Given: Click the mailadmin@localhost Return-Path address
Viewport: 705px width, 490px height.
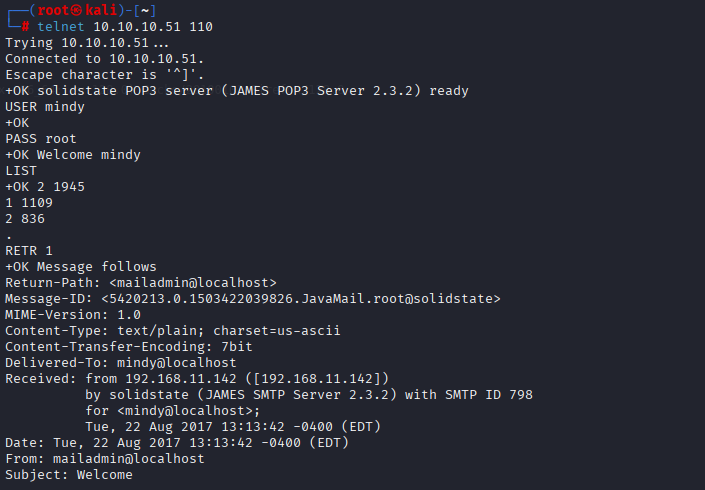Looking at the screenshot, I should tap(193, 283).
